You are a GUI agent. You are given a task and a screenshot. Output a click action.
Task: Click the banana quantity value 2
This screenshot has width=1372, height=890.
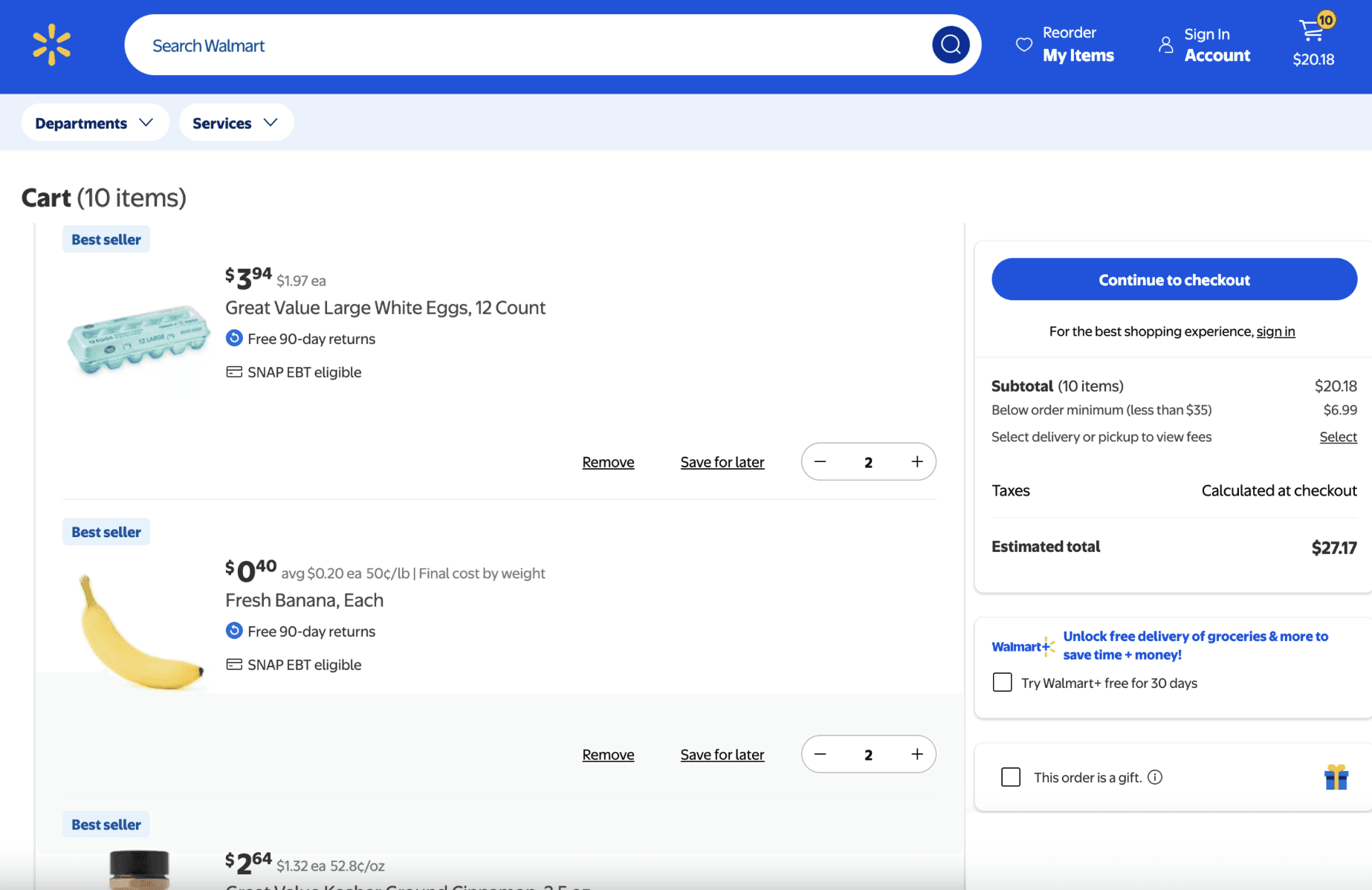pos(868,755)
